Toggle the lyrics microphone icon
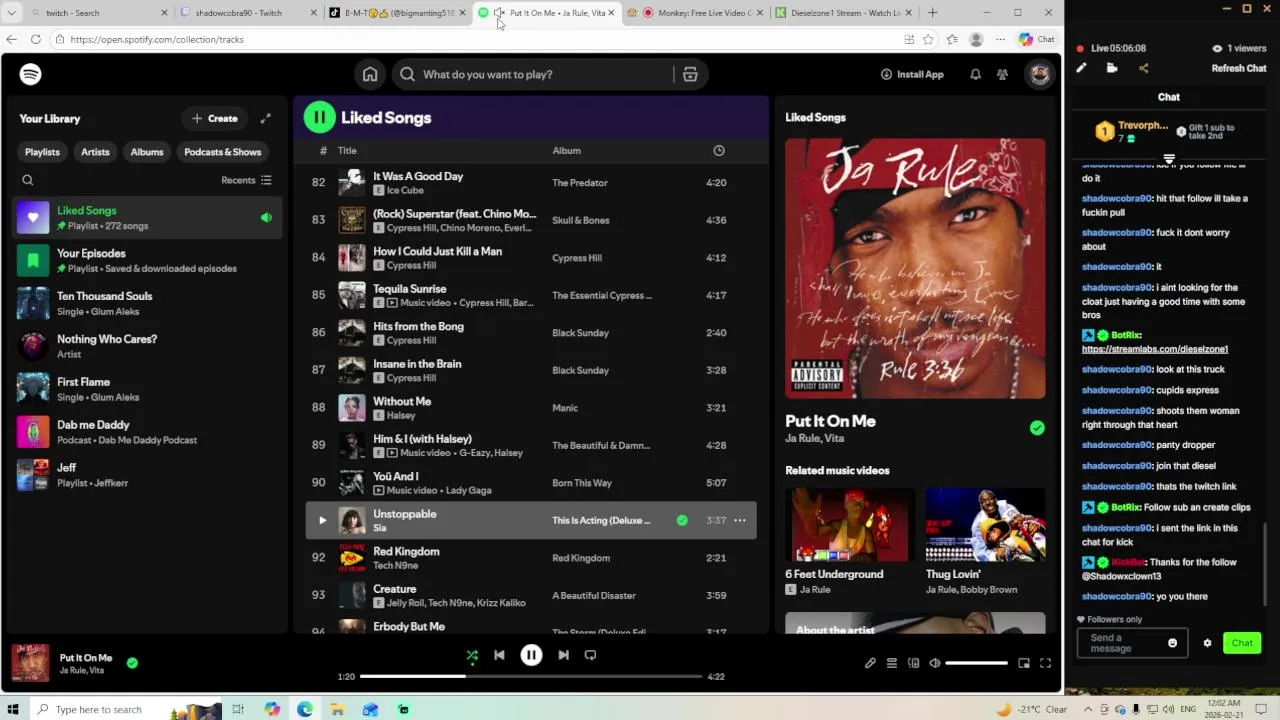The image size is (1280, 720). pos(870,663)
